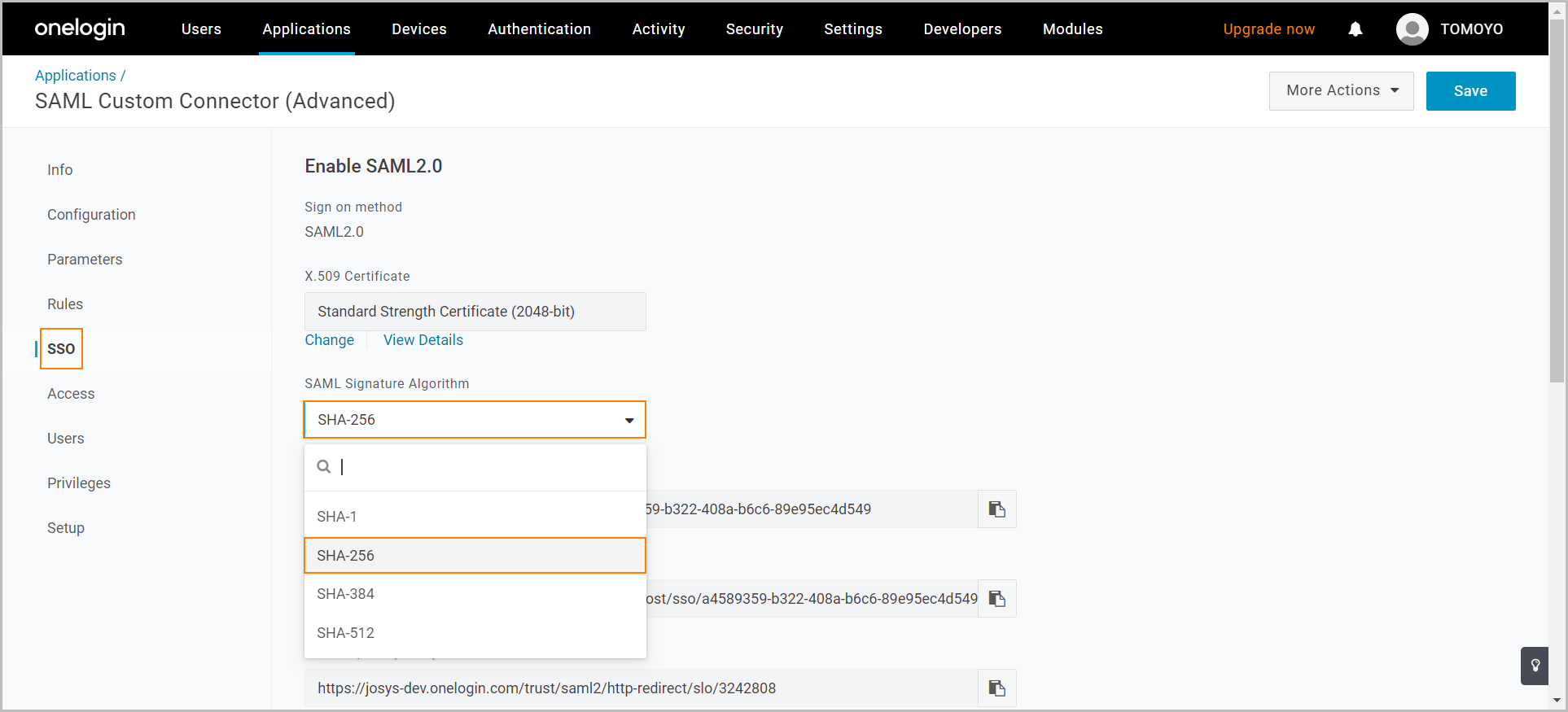Click the Enable SAML2.0 heading
The height and width of the screenshot is (712, 1568).
click(373, 166)
